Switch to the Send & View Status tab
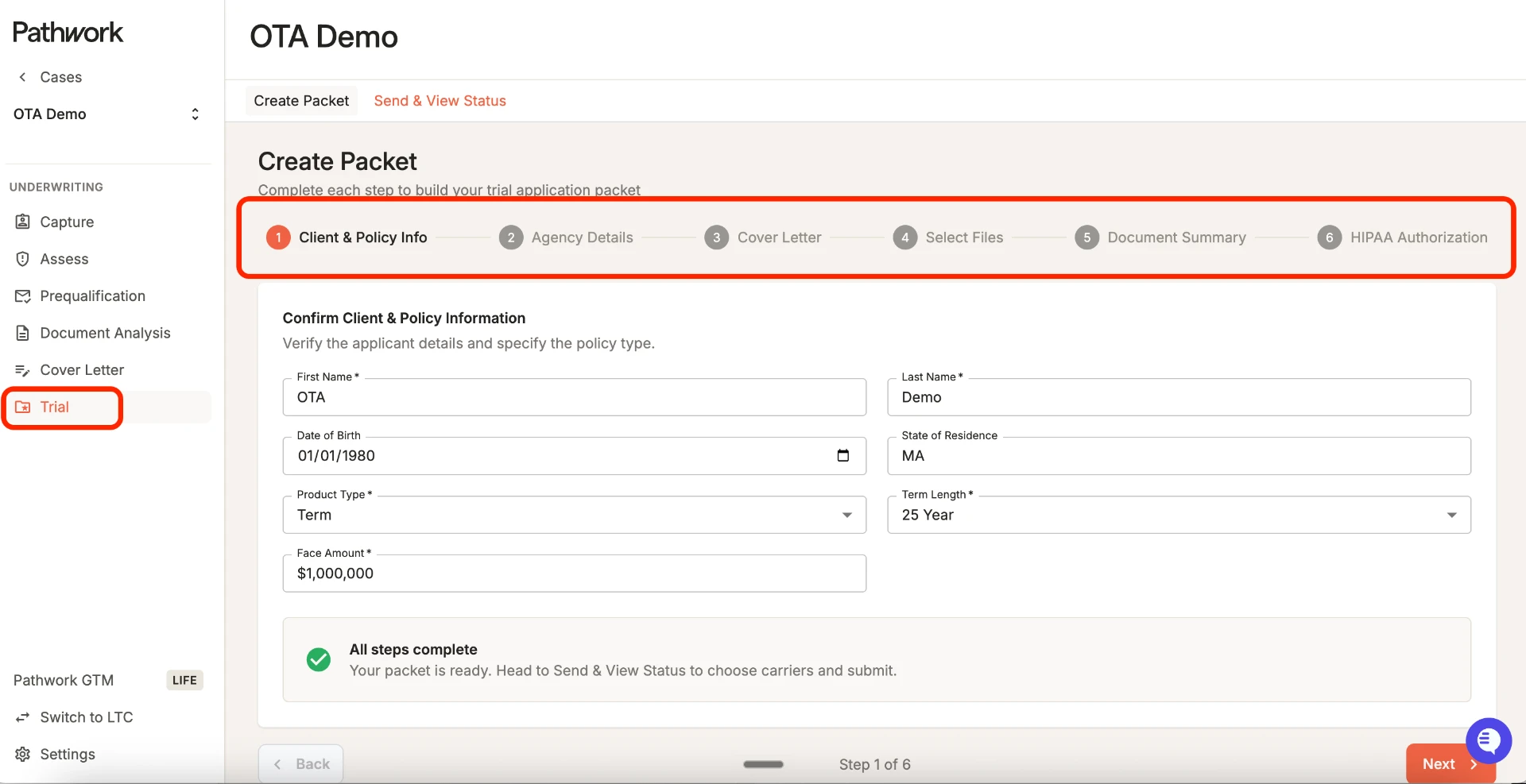 440,101
